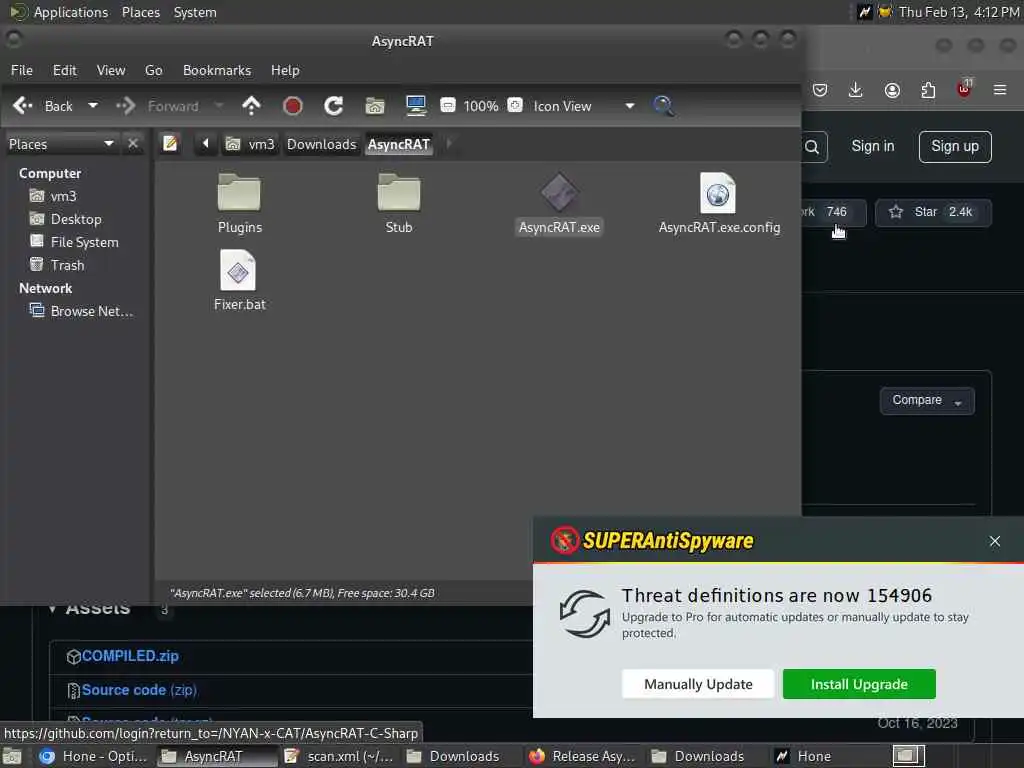Click the Computer toolbar icon
Image resolution: width=1024 pixels, height=768 pixels.
(x=416, y=106)
